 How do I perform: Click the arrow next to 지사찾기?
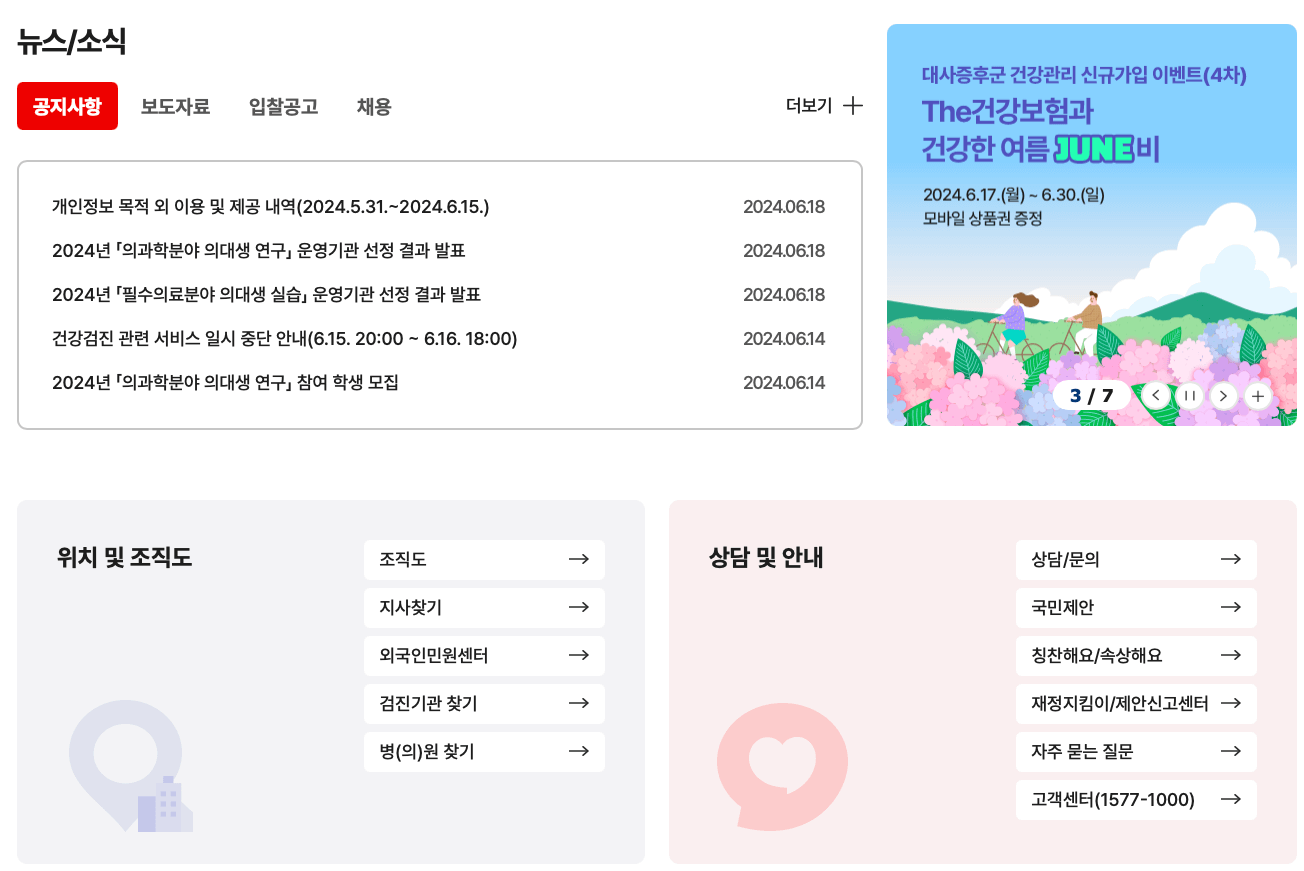tap(580, 608)
